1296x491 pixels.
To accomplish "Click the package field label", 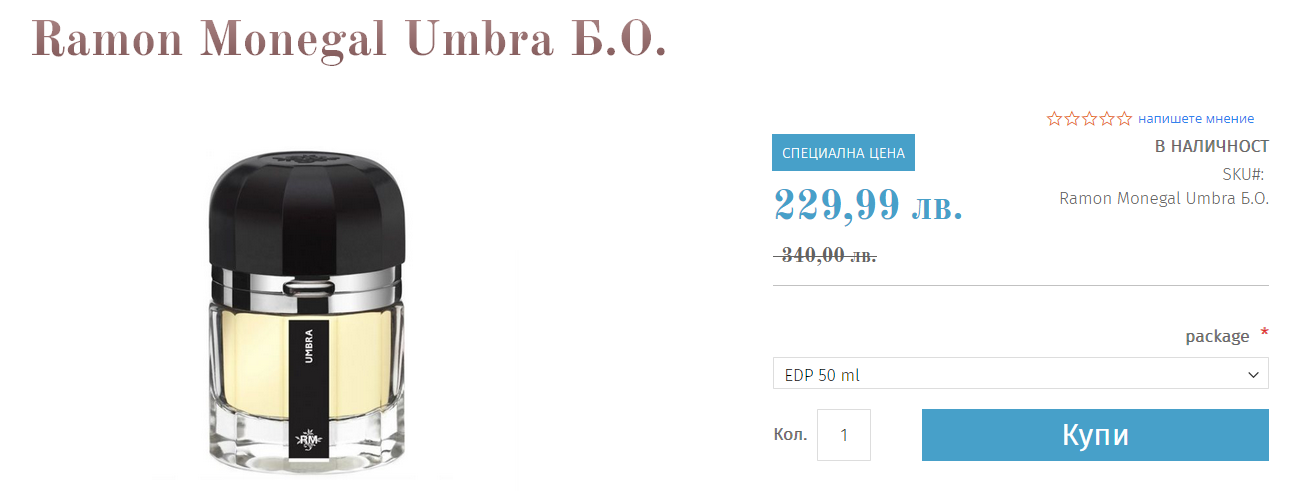I will [x=1217, y=336].
